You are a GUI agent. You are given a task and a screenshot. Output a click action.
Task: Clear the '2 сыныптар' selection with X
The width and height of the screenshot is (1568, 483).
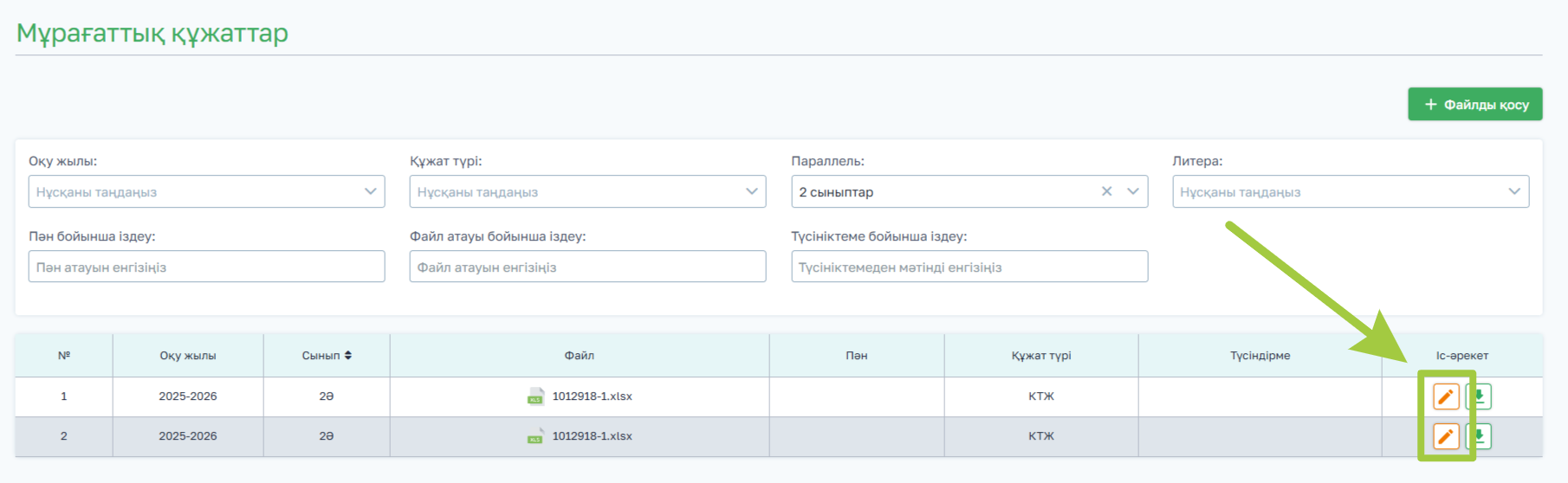(x=1106, y=191)
